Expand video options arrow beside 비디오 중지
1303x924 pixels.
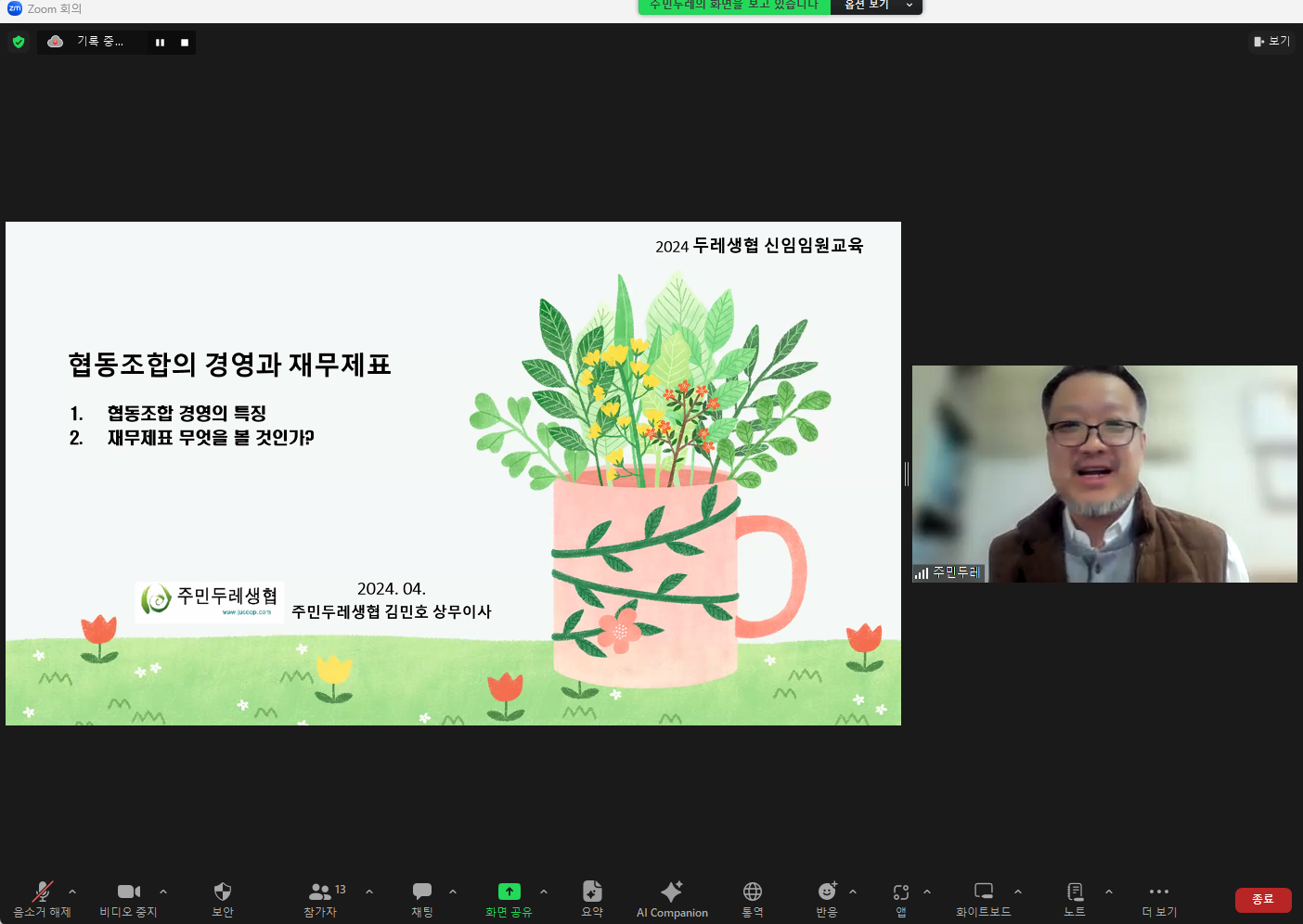163,892
